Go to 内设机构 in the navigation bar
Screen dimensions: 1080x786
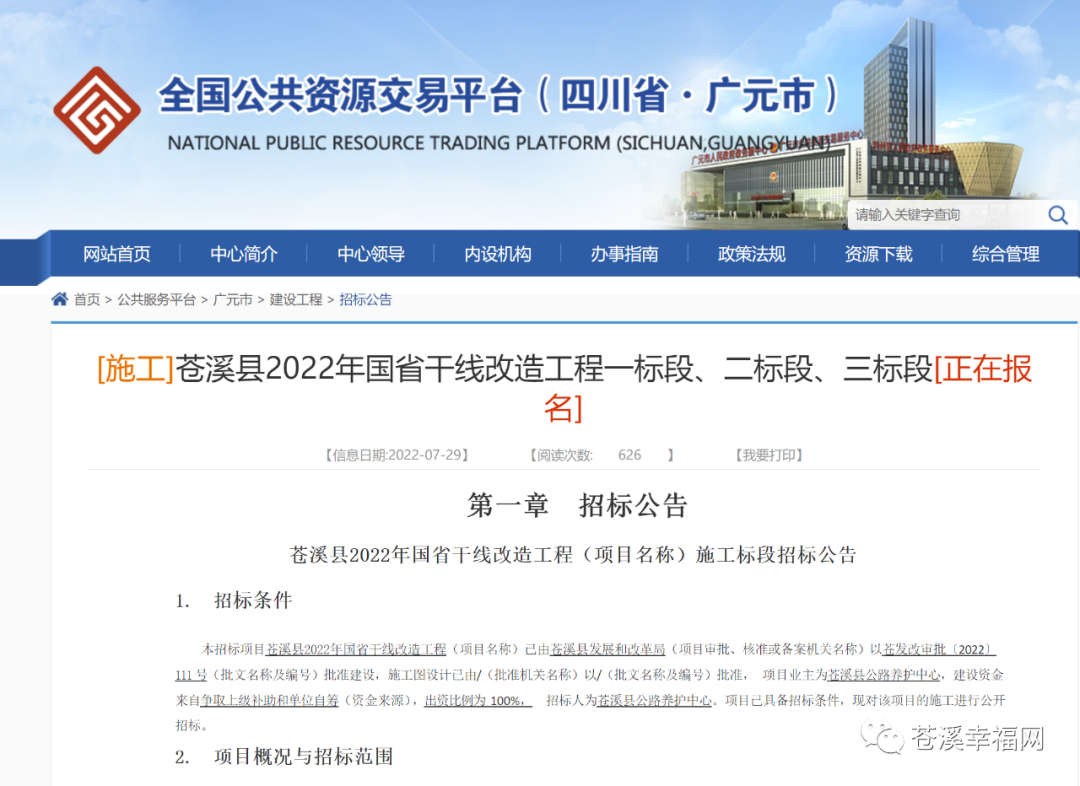click(x=497, y=254)
